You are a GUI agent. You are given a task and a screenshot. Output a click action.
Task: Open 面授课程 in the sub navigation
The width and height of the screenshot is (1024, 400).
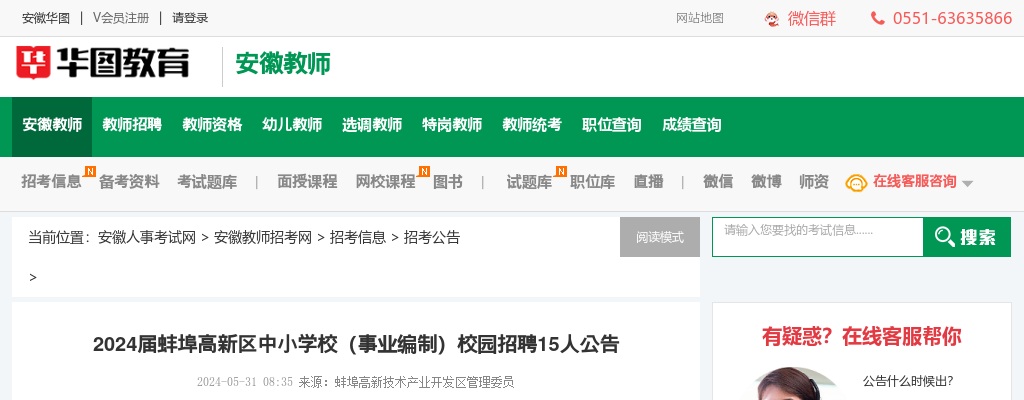[307, 182]
